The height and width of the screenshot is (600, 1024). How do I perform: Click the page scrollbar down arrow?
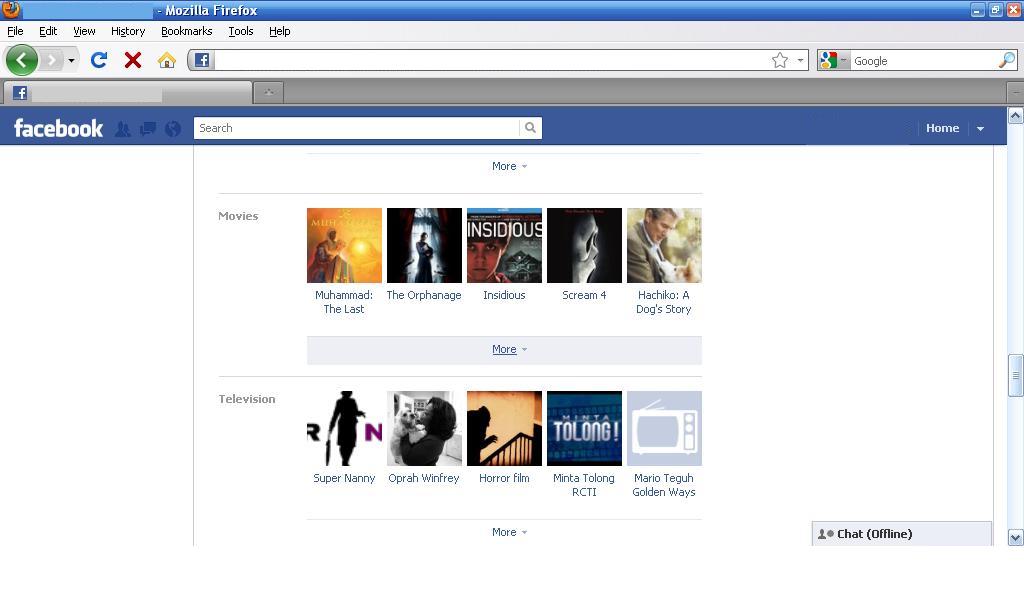1016,538
